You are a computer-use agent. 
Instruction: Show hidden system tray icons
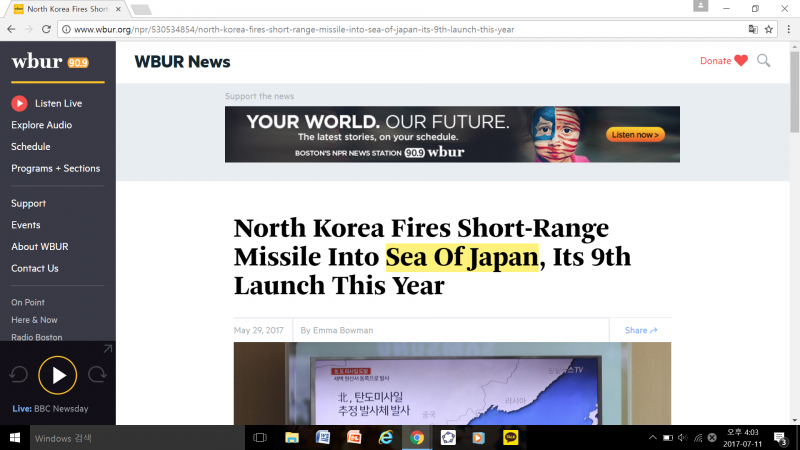pos(653,437)
